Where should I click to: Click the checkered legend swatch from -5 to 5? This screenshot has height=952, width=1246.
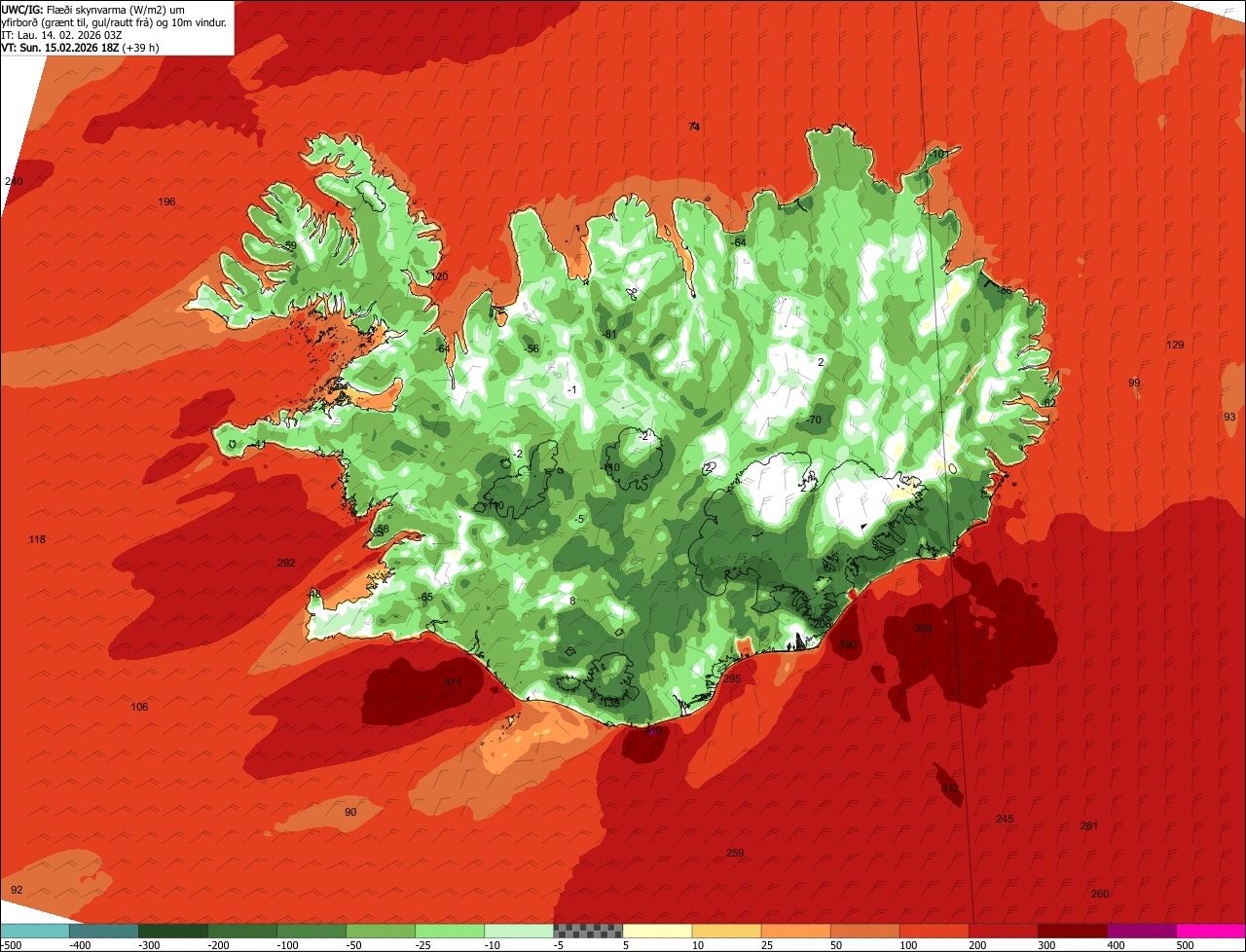click(x=588, y=931)
